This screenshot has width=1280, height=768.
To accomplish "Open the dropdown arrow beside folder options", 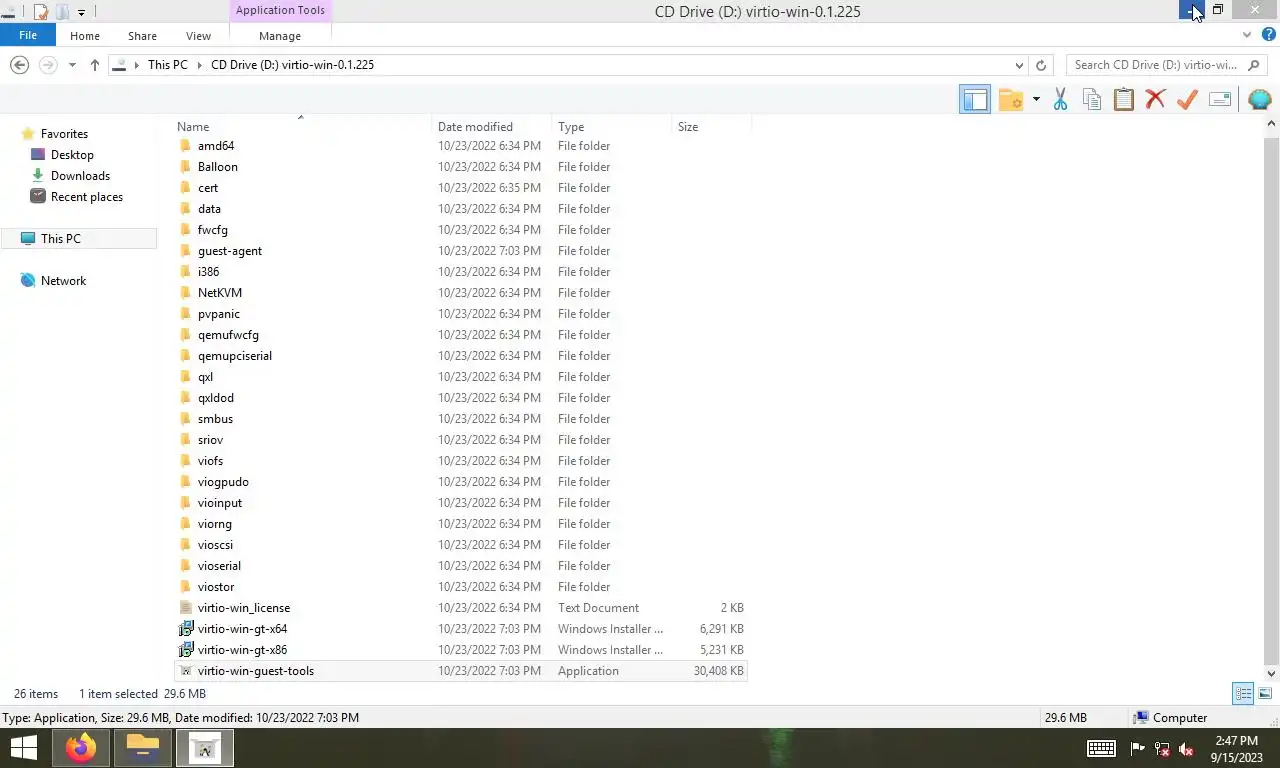I will (1036, 99).
